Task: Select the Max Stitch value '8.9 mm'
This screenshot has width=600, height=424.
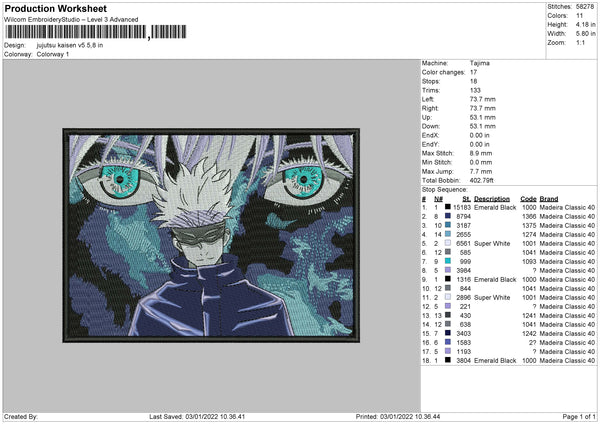Action: [481, 153]
